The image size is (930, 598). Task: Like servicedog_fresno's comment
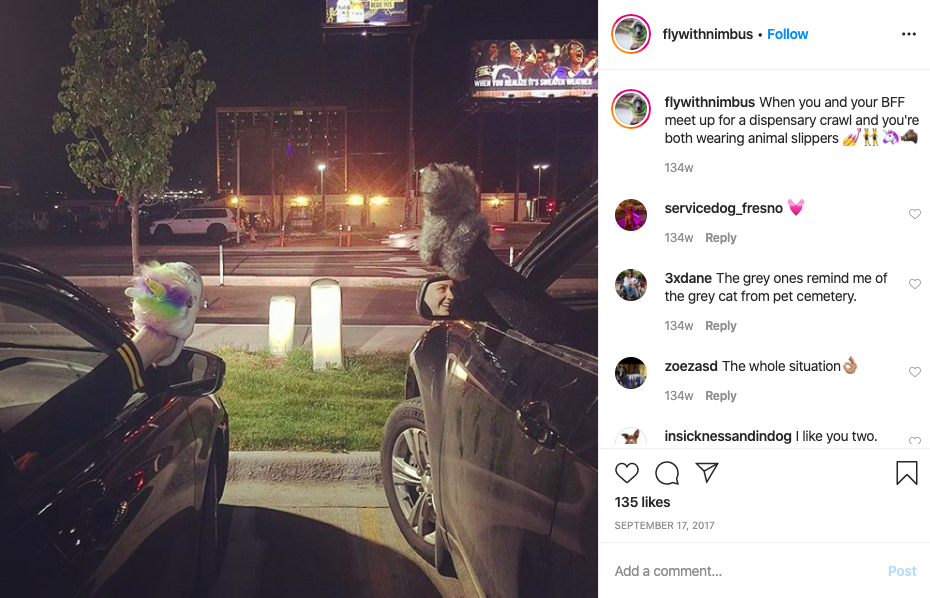pos(915,214)
